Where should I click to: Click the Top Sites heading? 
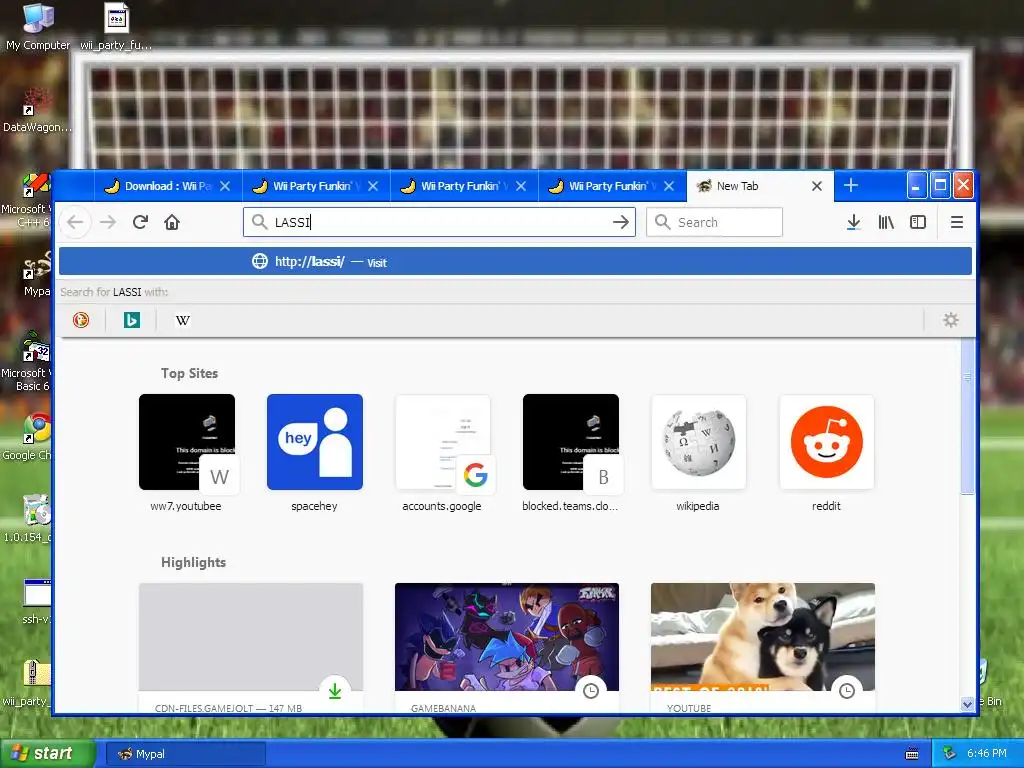[189, 374]
